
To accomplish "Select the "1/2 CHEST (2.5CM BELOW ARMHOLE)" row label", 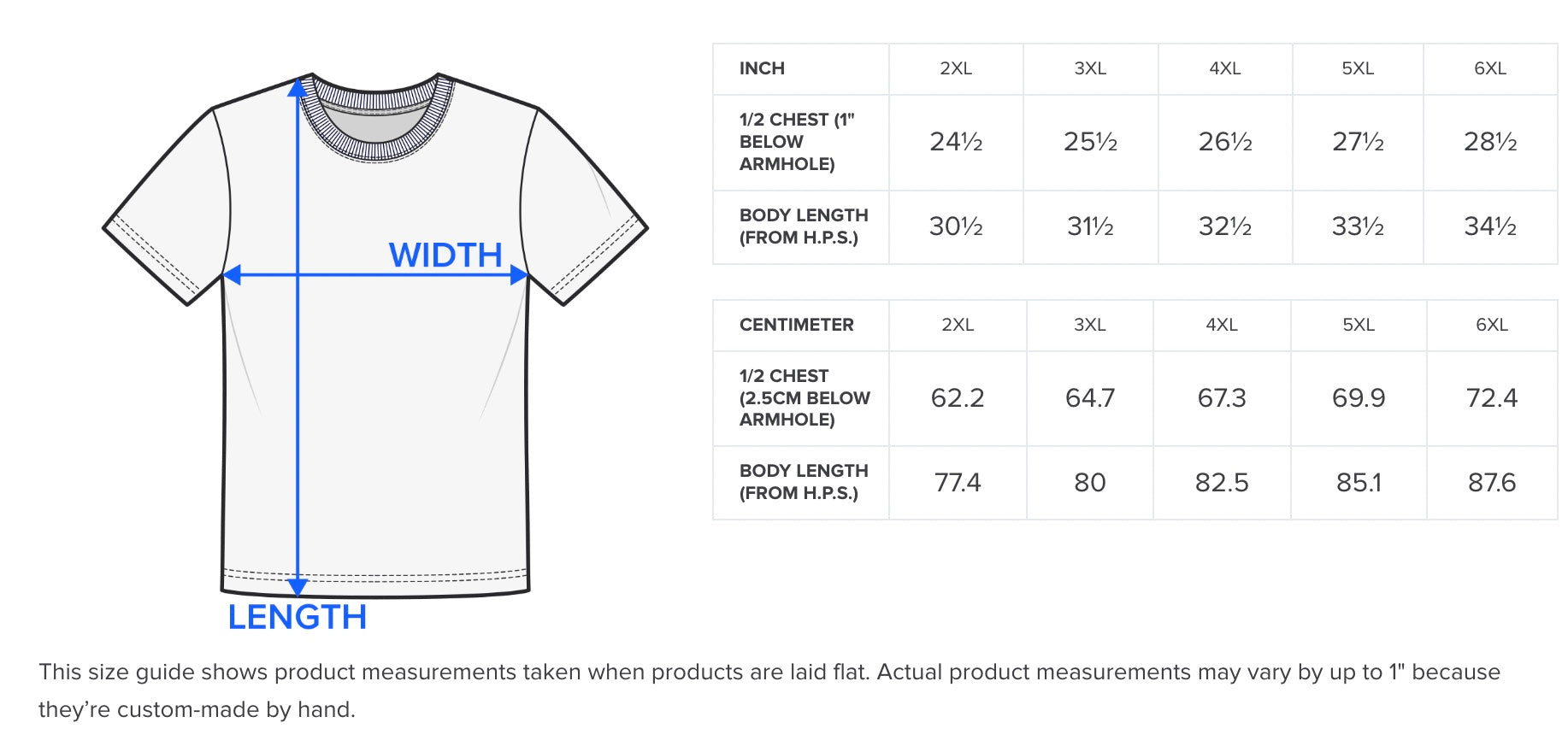I will click(x=804, y=398).
